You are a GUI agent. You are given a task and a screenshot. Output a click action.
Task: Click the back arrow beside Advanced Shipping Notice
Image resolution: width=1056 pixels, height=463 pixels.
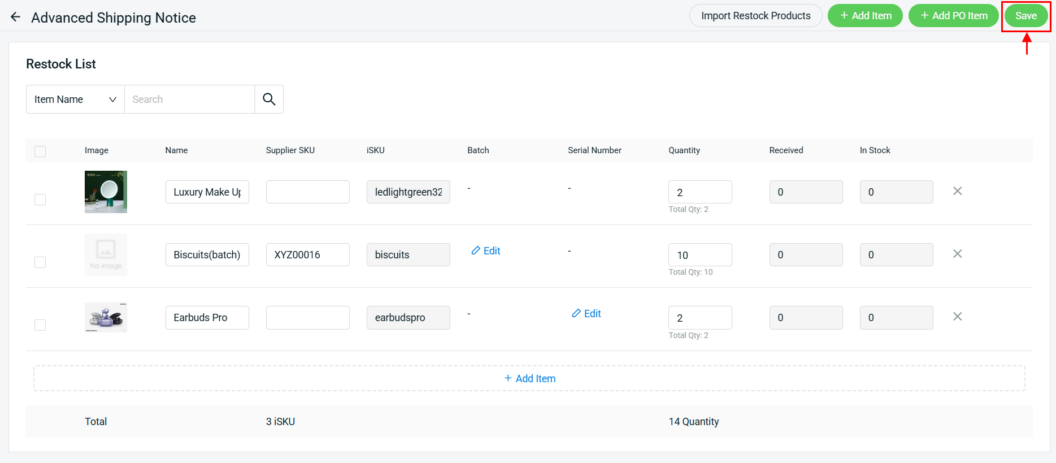pyautogui.click(x=15, y=18)
